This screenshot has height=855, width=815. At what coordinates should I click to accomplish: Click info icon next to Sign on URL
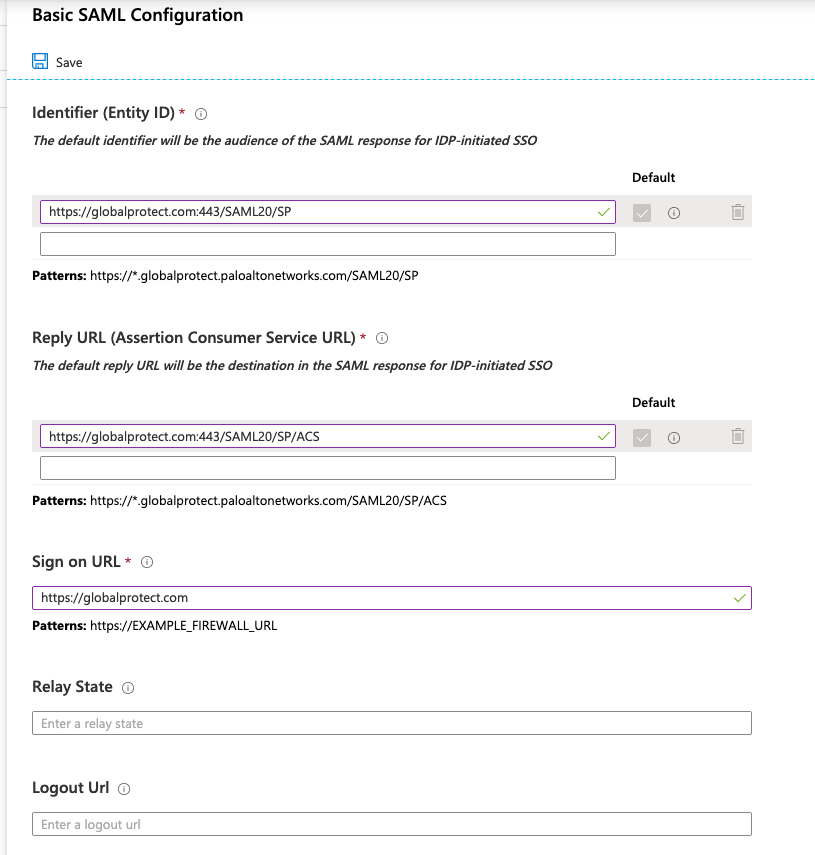click(147, 563)
